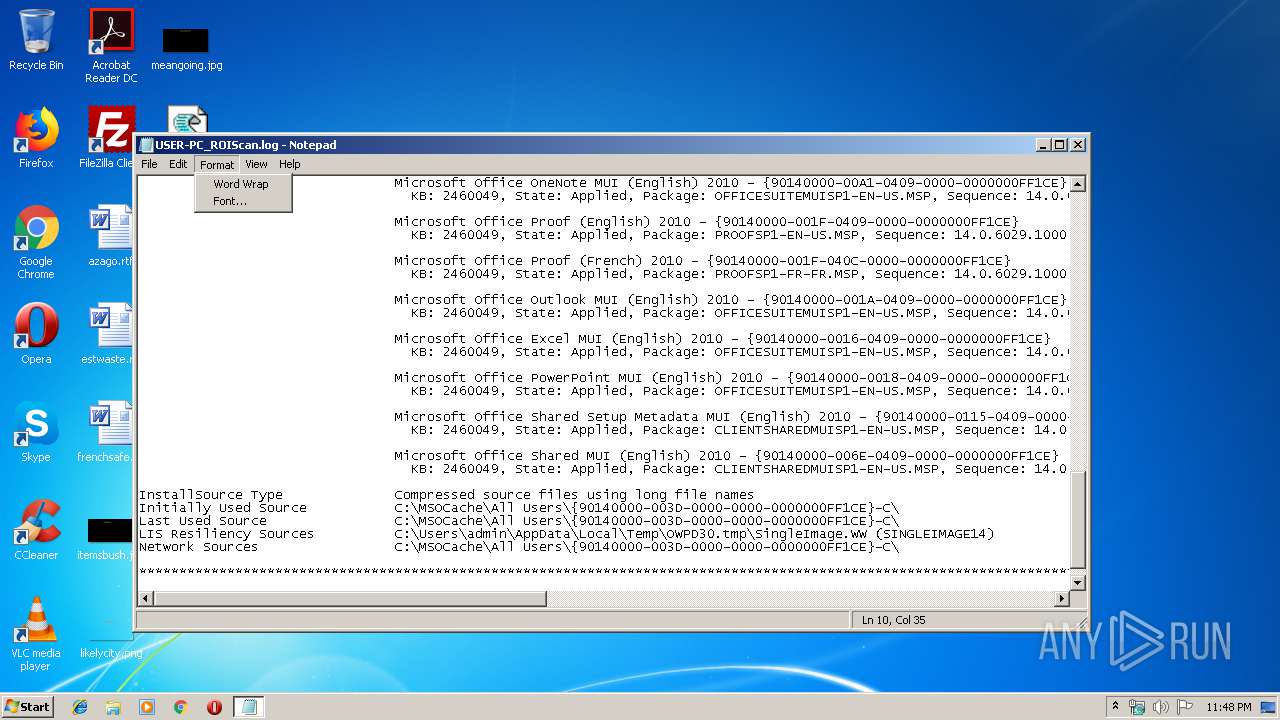
Task: Open the Chrome taskbar icon
Action: tap(181, 707)
